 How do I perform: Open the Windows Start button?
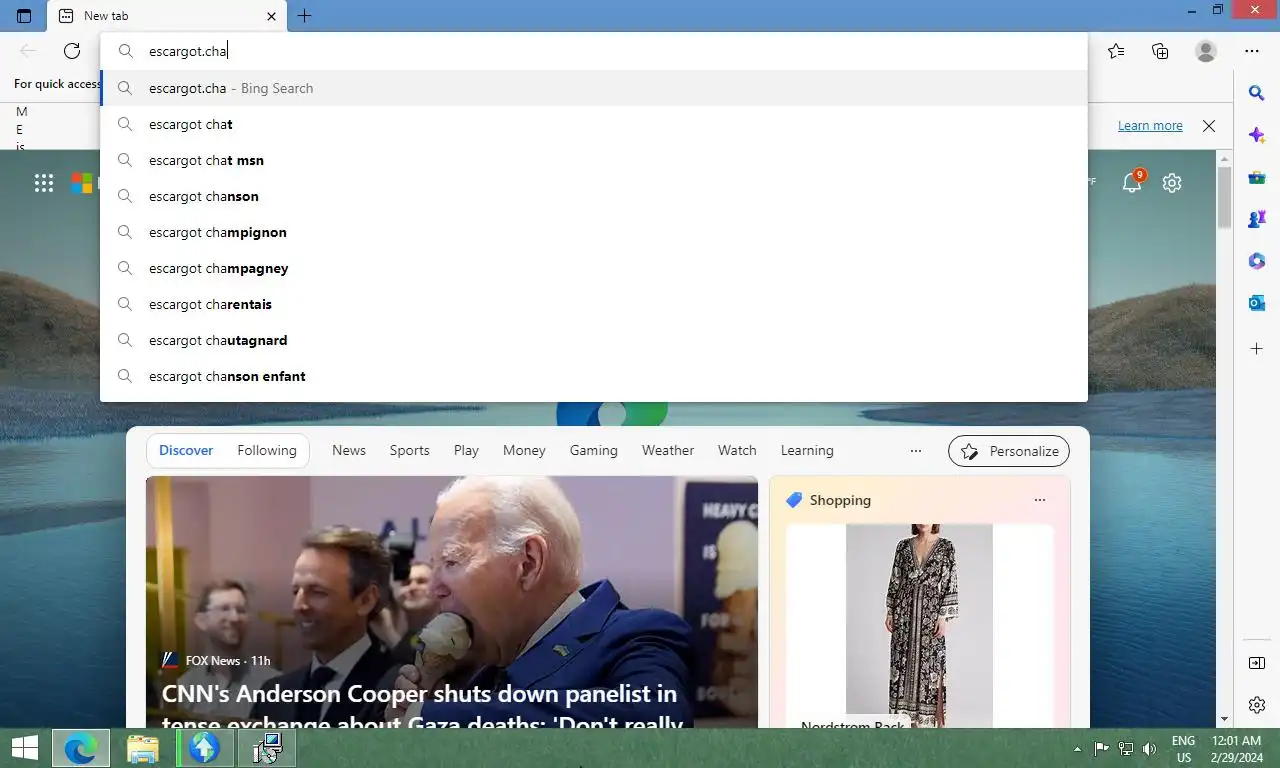point(24,748)
